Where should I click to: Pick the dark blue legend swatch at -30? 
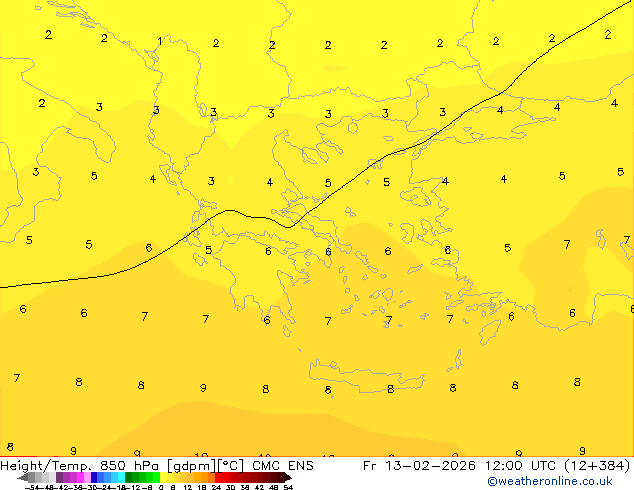coord(94,477)
